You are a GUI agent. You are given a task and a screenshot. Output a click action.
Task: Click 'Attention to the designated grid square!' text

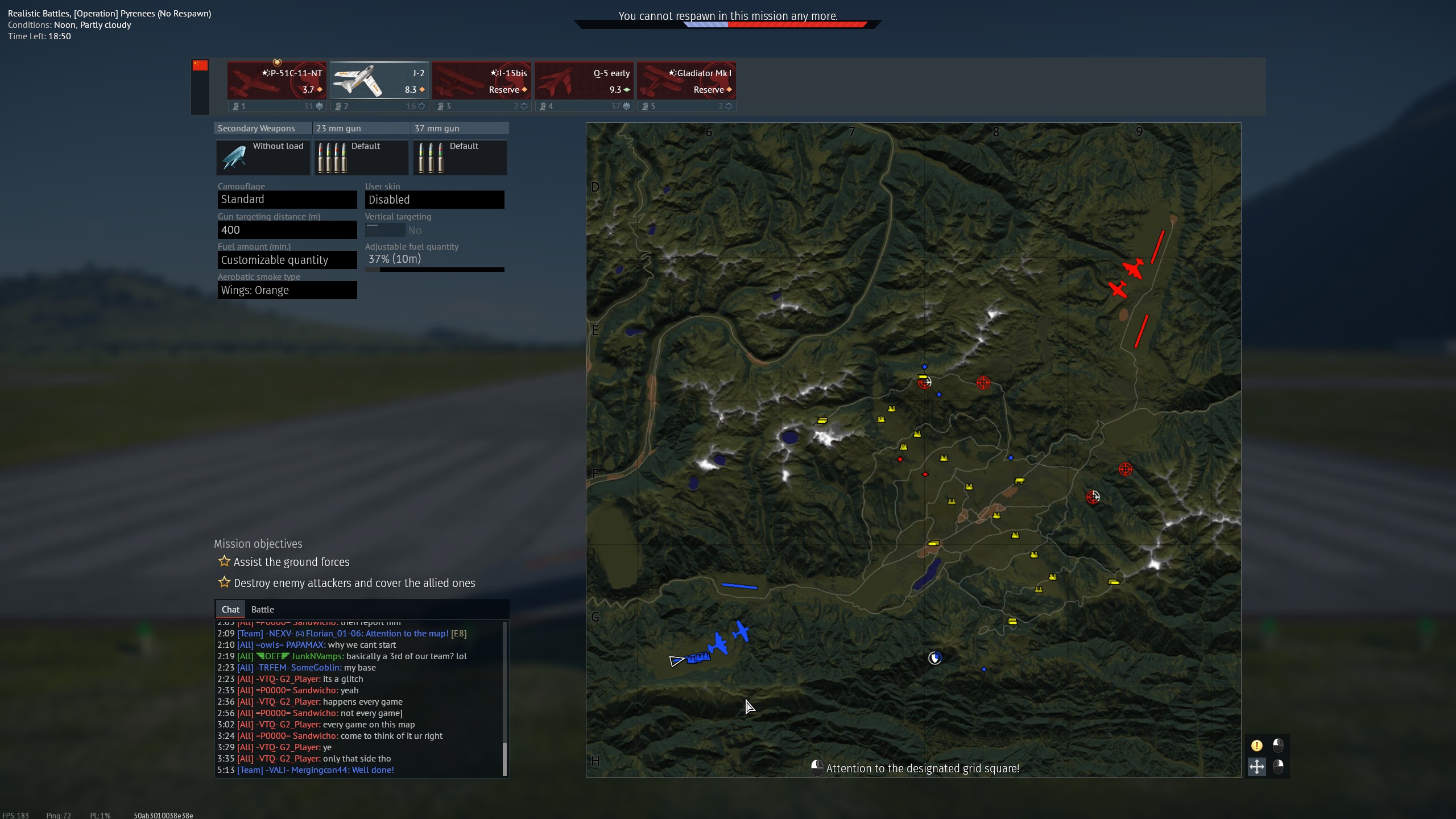coord(923,768)
